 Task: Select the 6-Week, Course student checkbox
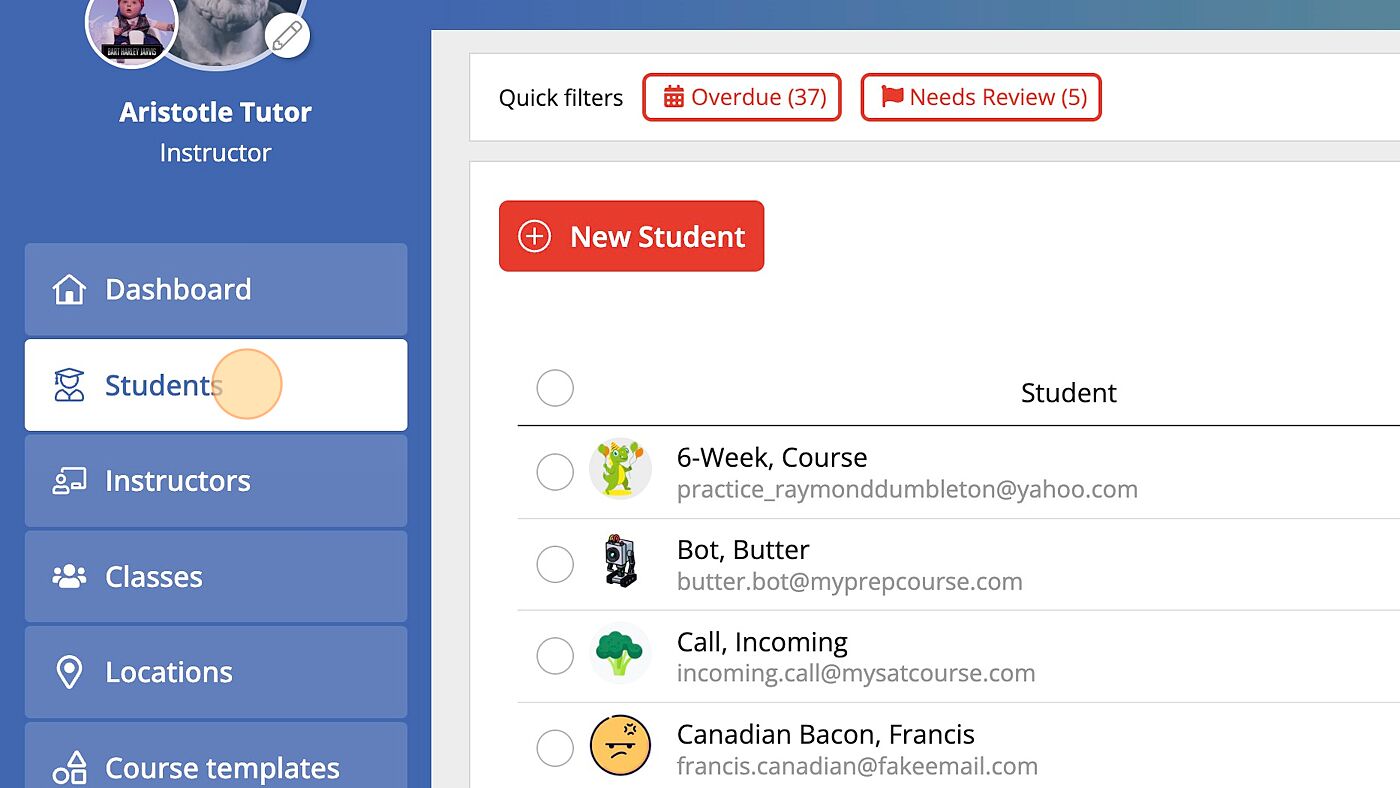point(555,472)
